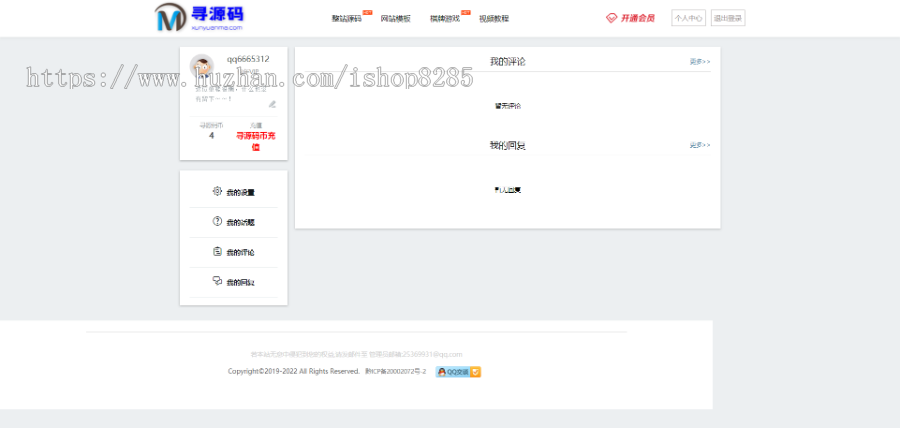This screenshot has height=428, width=900.
Task: Click 更多>> next to 我的回复
Action: pyautogui.click(x=699, y=145)
